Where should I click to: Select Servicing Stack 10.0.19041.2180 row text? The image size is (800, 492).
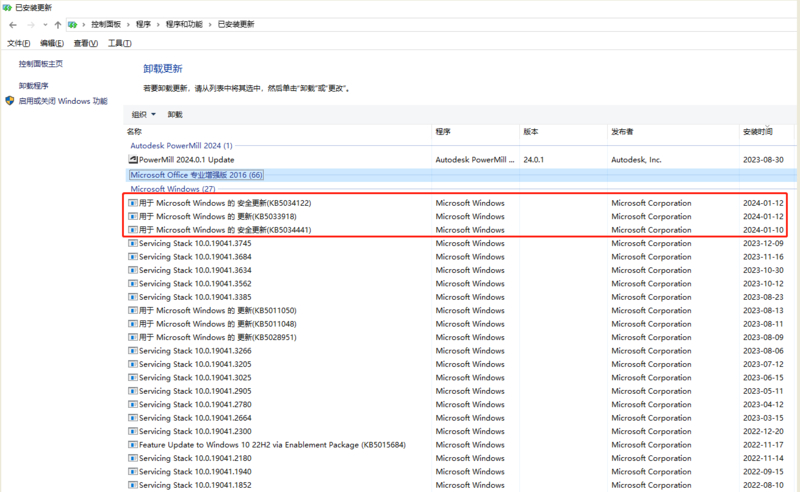[x=195, y=458]
